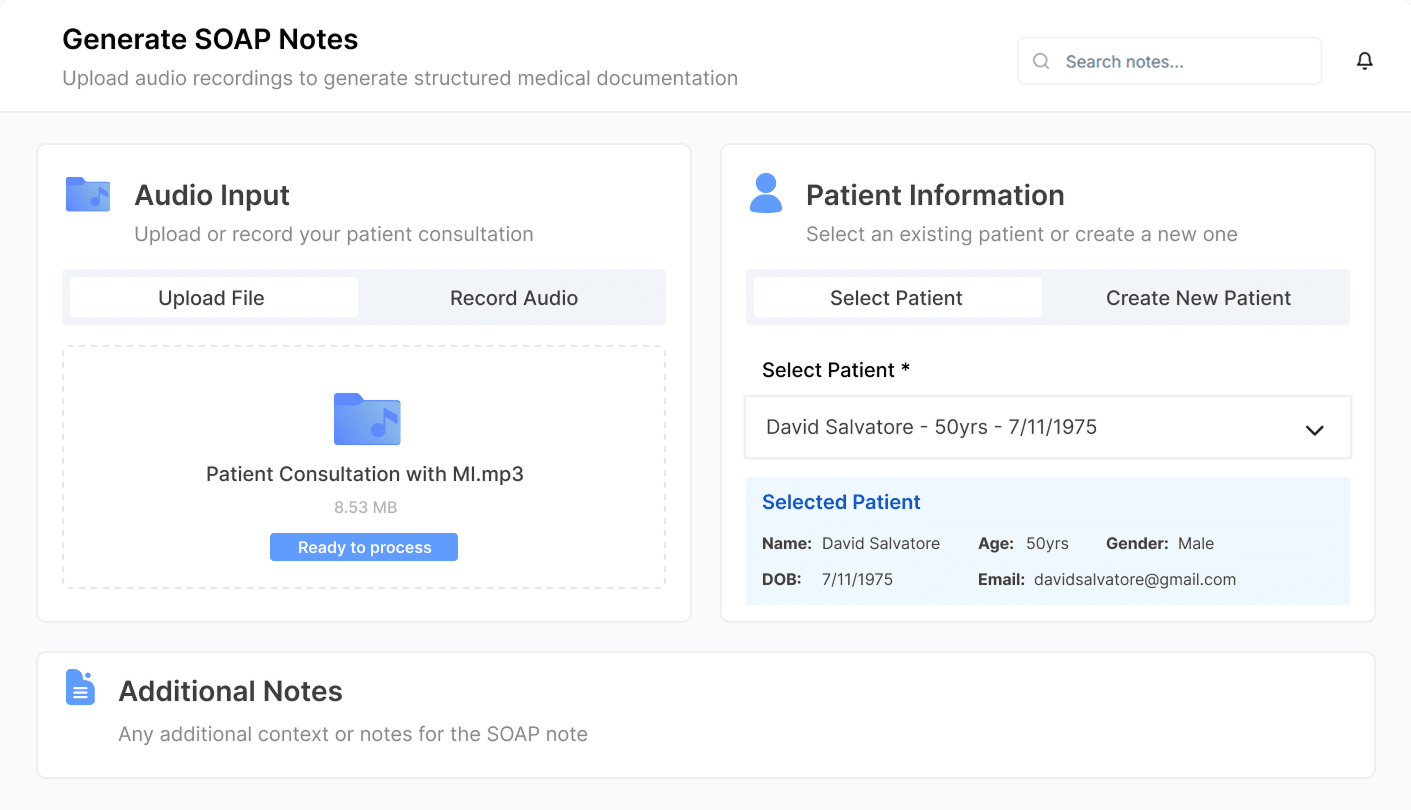
Task: Click the Ready to process badge
Action: click(x=364, y=547)
